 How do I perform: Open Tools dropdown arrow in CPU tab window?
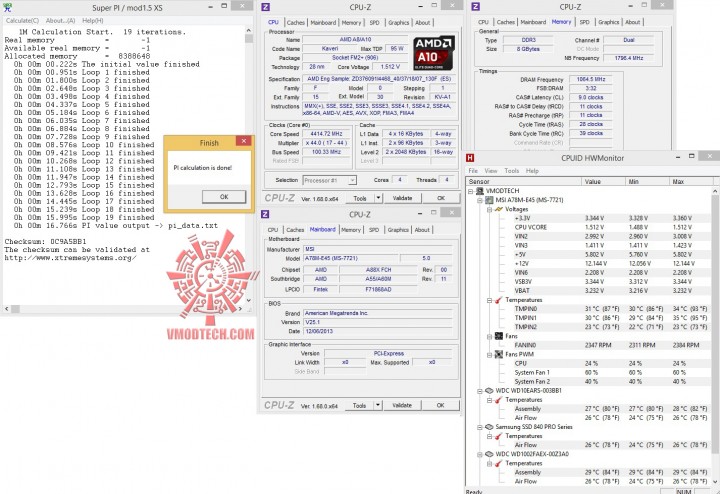[378, 198]
